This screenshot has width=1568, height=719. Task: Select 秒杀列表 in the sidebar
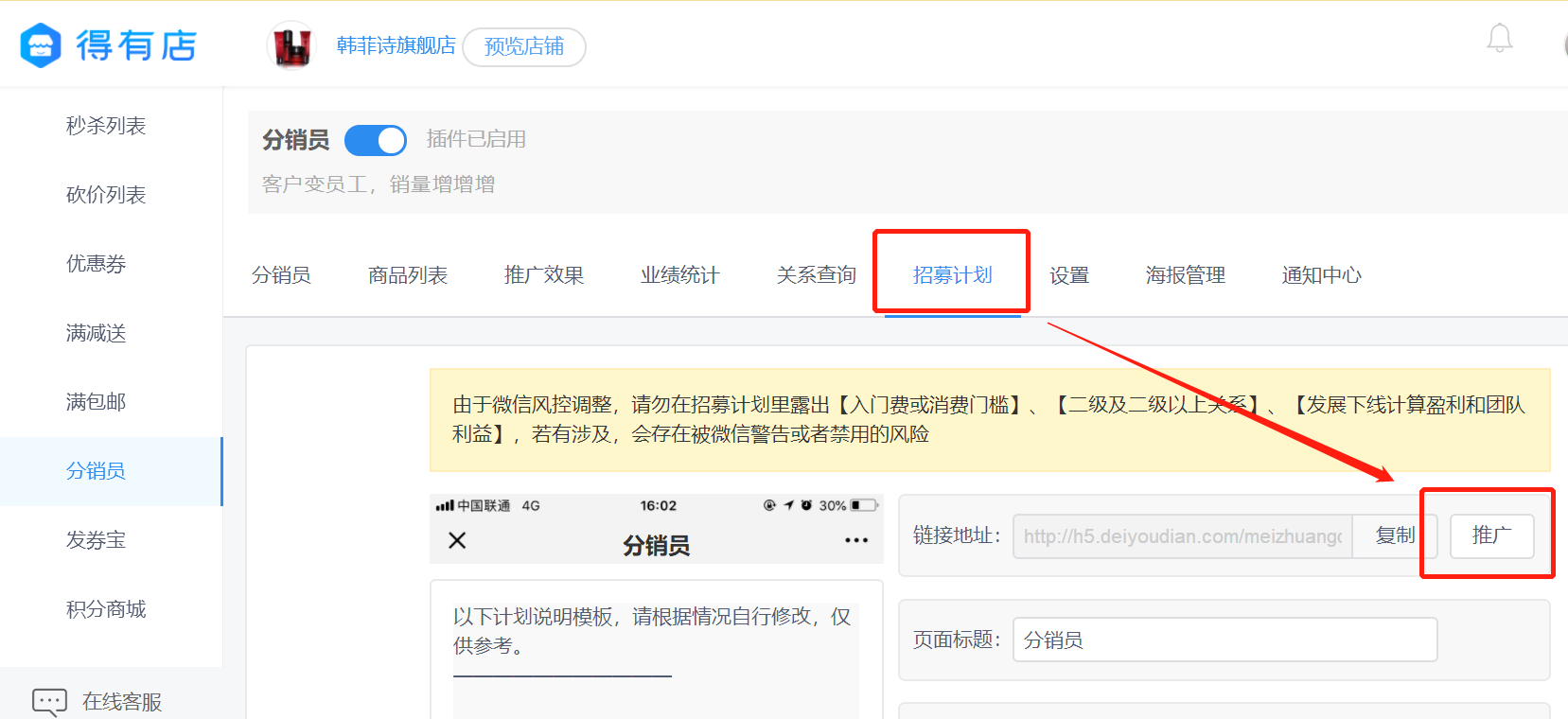pos(106,126)
